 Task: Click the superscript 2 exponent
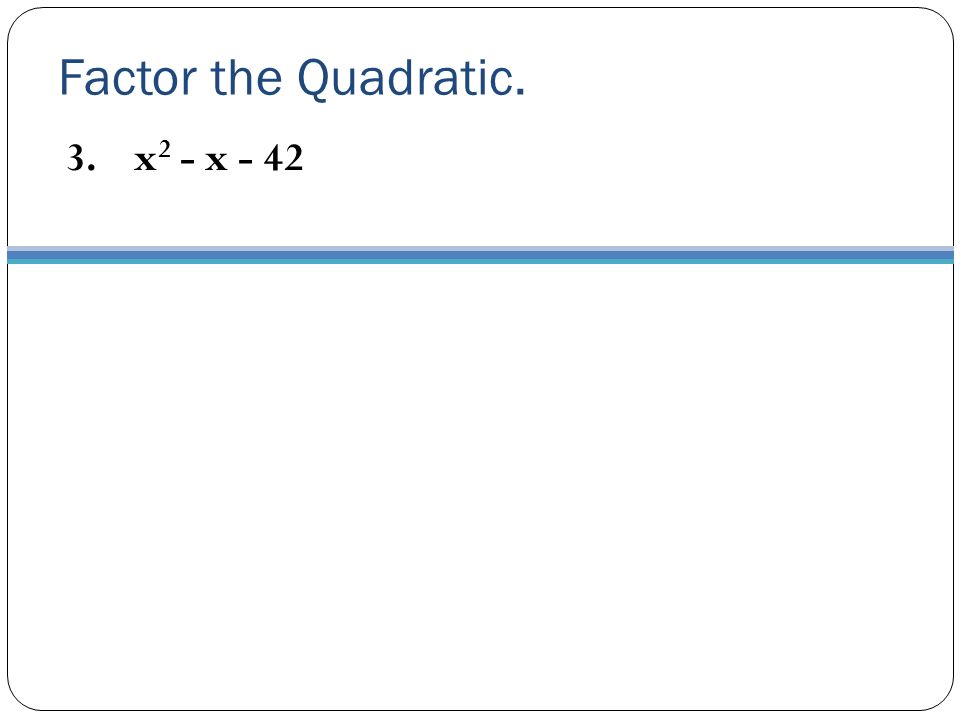point(165,149)
